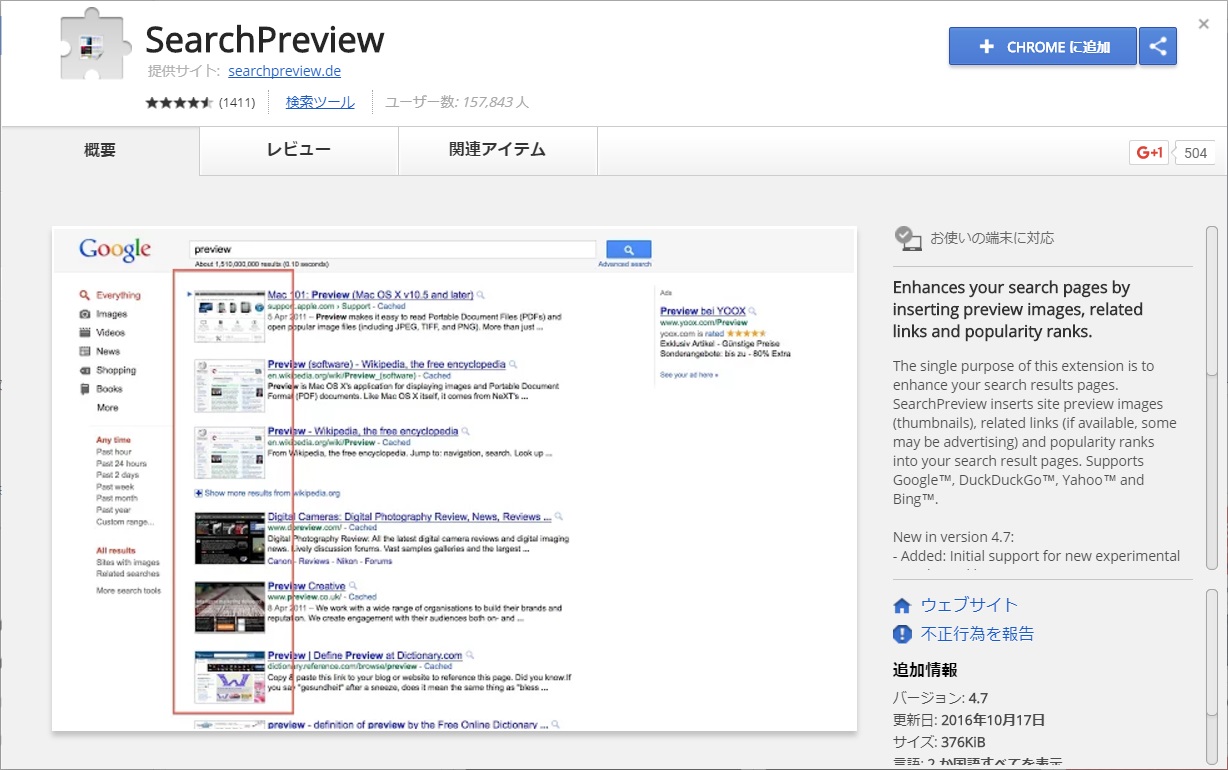Click the G+1 icon
Image resolution: width=1228 pixels, height=770 pixels.
click(x=1148, y=151)
